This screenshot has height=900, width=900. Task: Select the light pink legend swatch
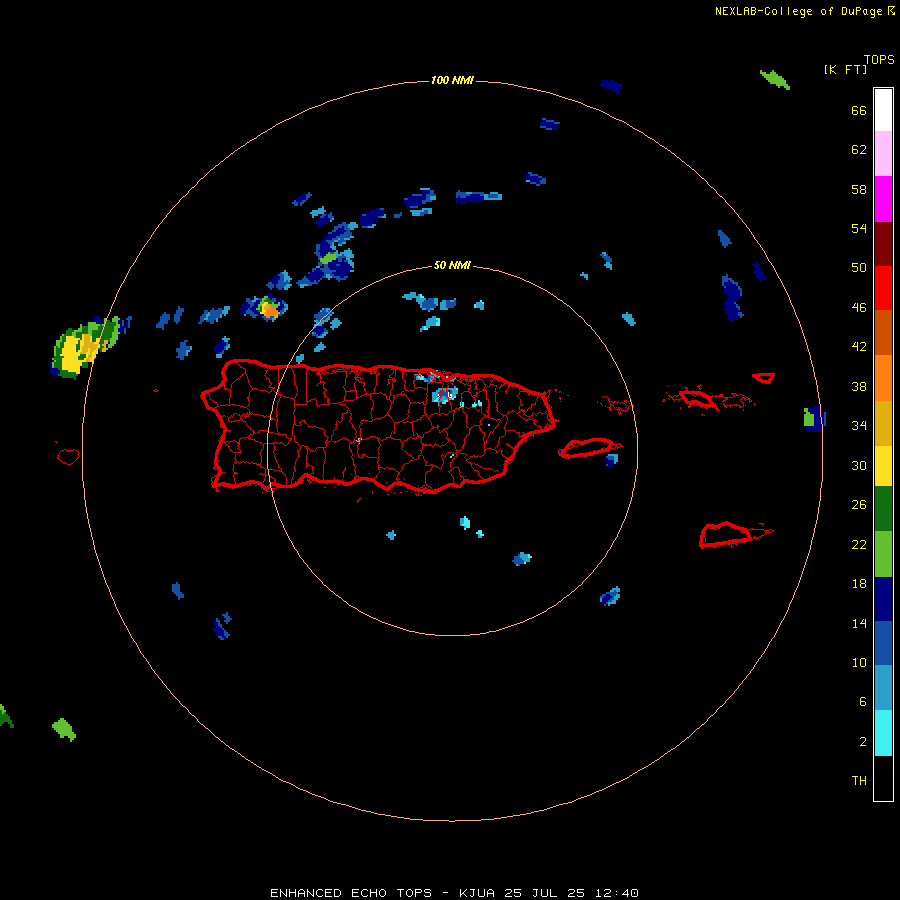883,154
